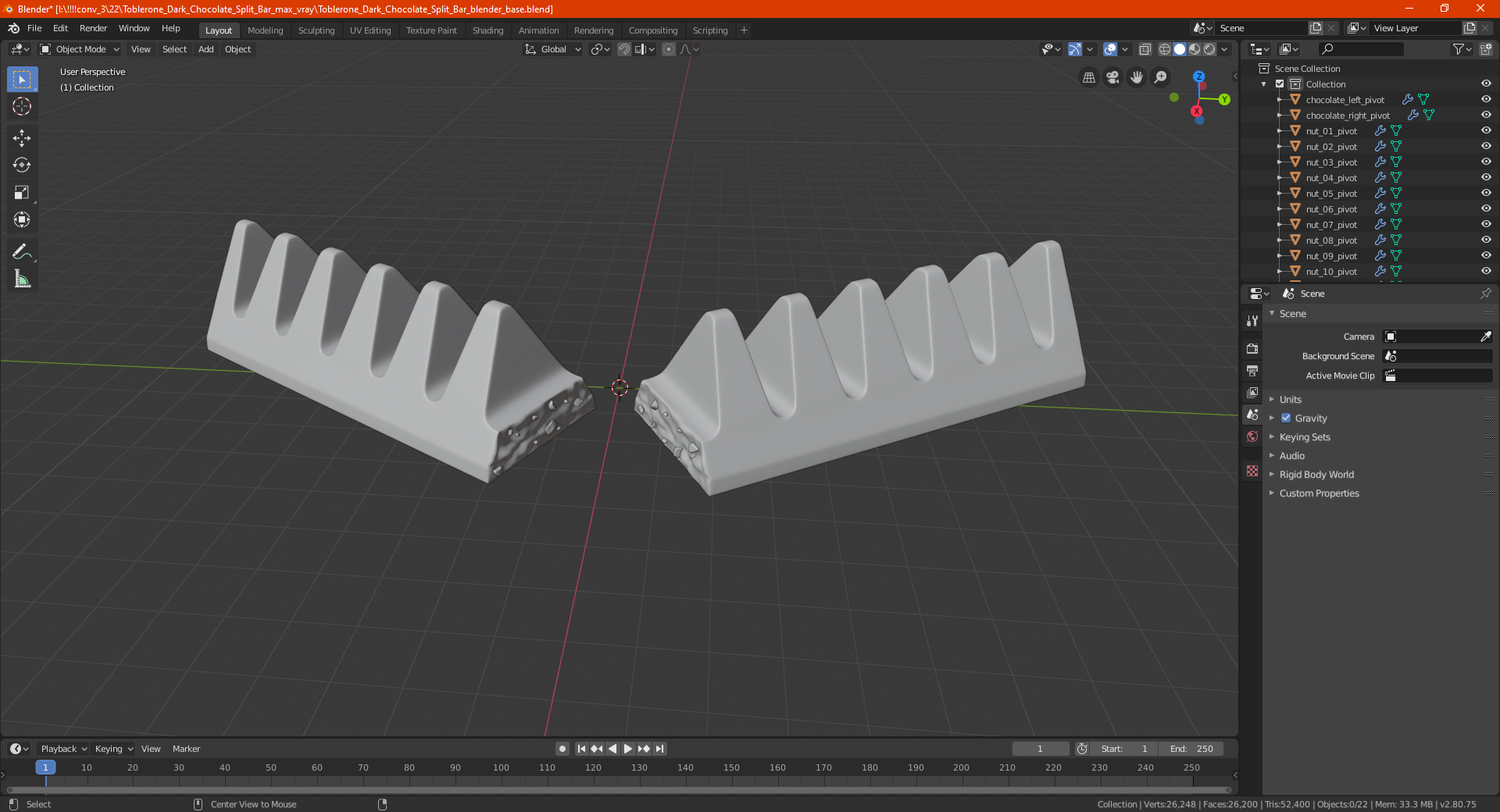The width and height of the screenshot is (1500, 812).
Task: Click the zoom view magnifier icon
Action: tap(1161, 77)
